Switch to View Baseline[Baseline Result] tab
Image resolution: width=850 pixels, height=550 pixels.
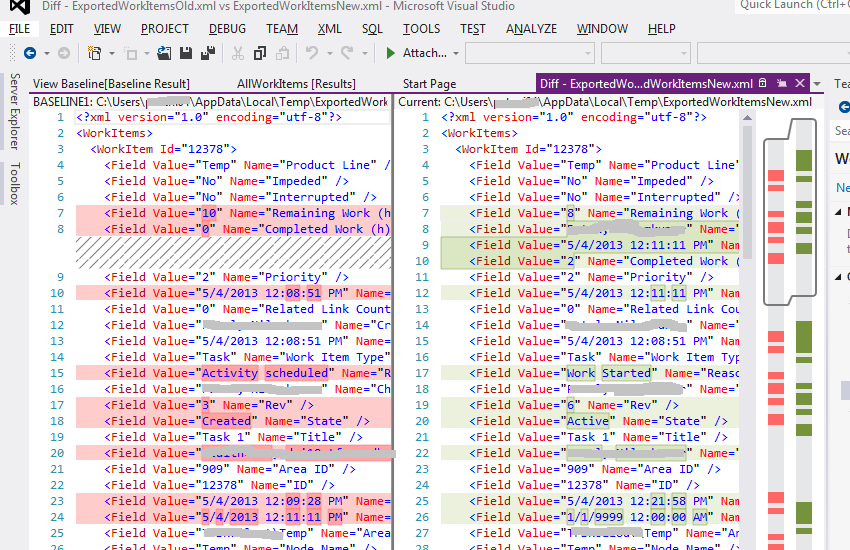(x=111, y=83)
